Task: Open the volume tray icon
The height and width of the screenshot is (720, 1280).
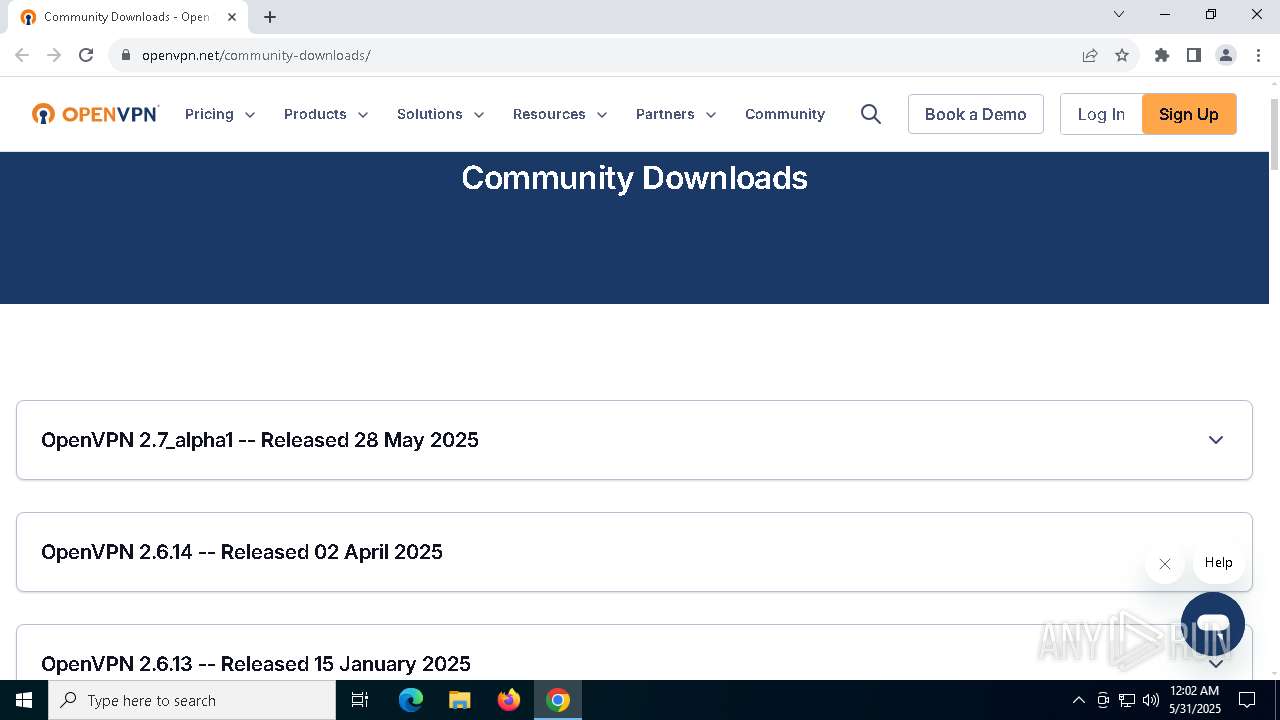Action: click(1151, 700)
